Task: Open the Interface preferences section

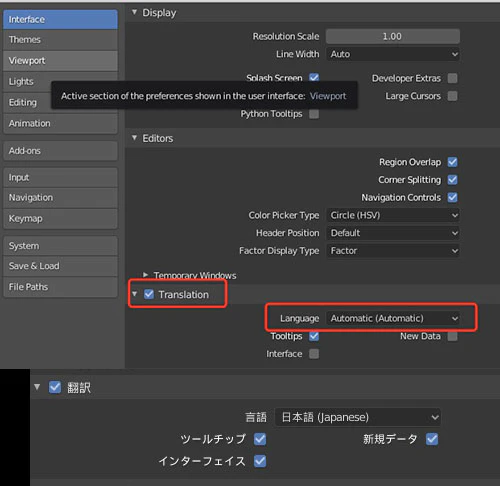Action: tap(60, 19)
